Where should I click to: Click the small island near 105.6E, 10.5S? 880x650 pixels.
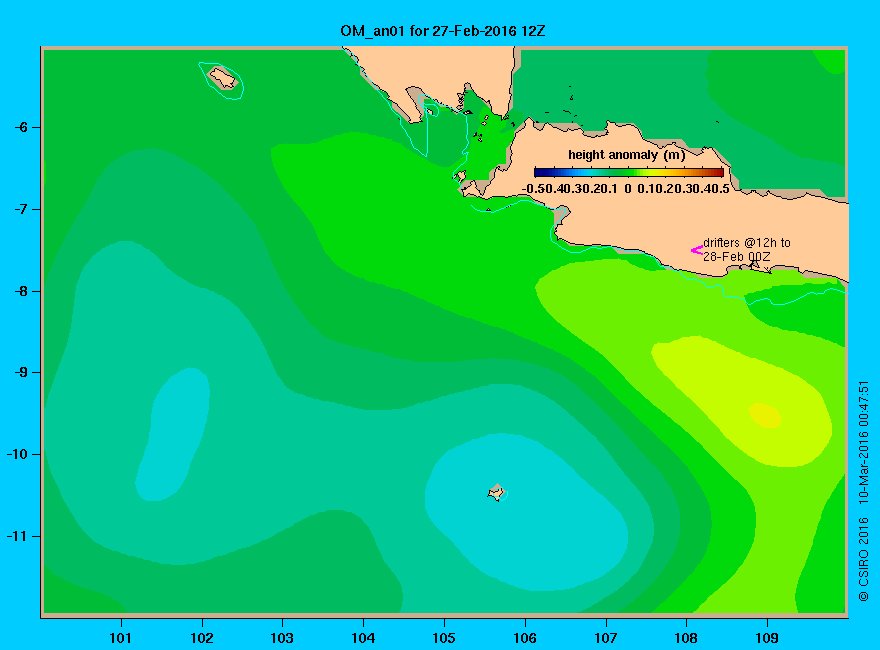coord(497,492)
